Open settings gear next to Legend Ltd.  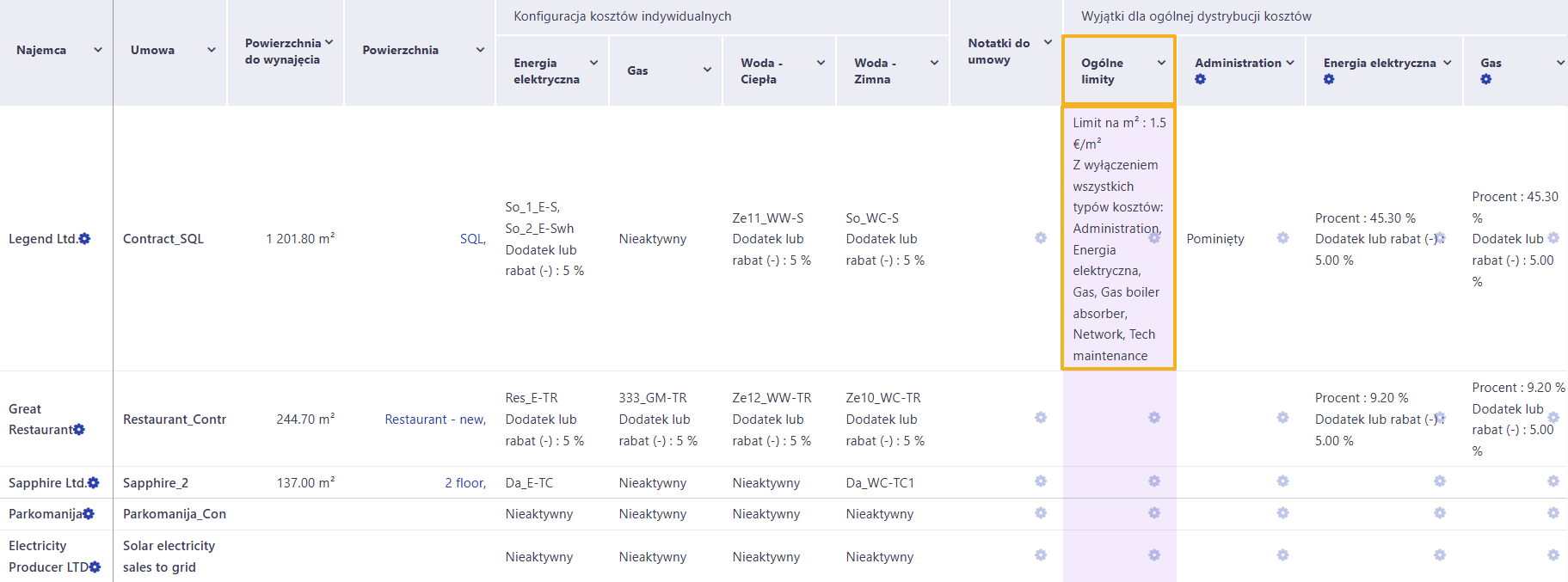pyautogui.click(x=84, y=239)
